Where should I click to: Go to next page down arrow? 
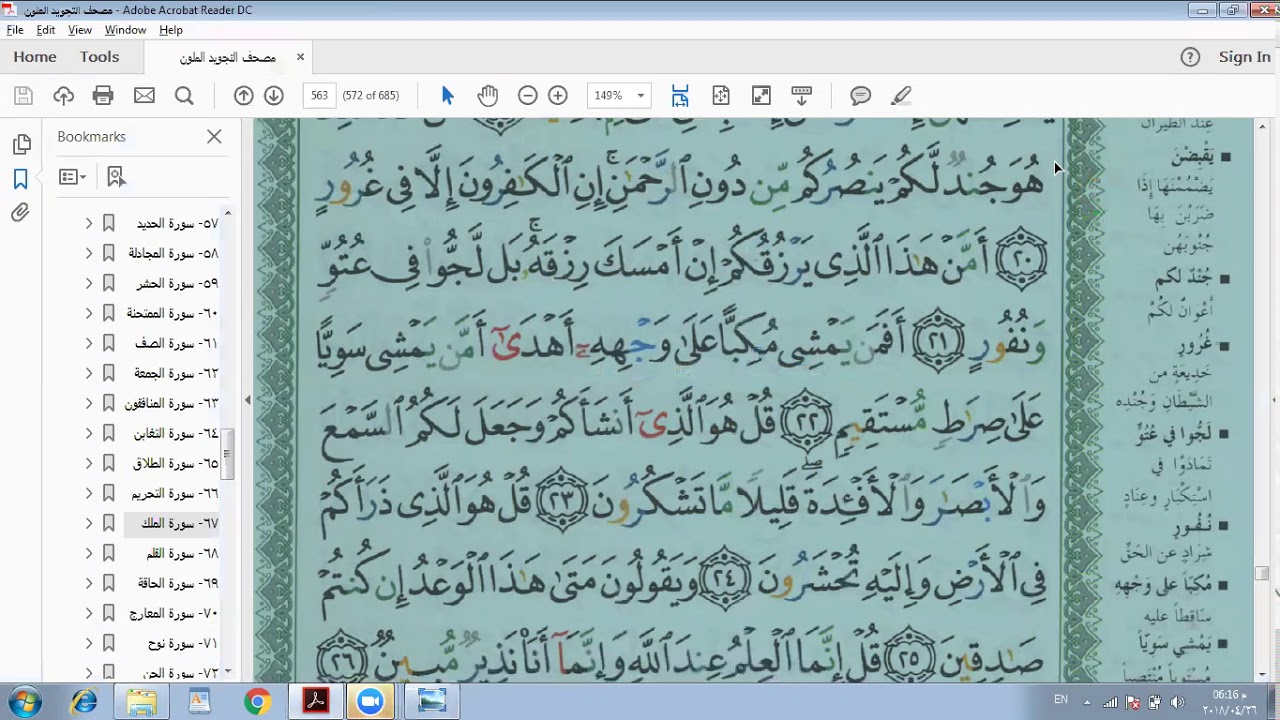click(273, 95)
